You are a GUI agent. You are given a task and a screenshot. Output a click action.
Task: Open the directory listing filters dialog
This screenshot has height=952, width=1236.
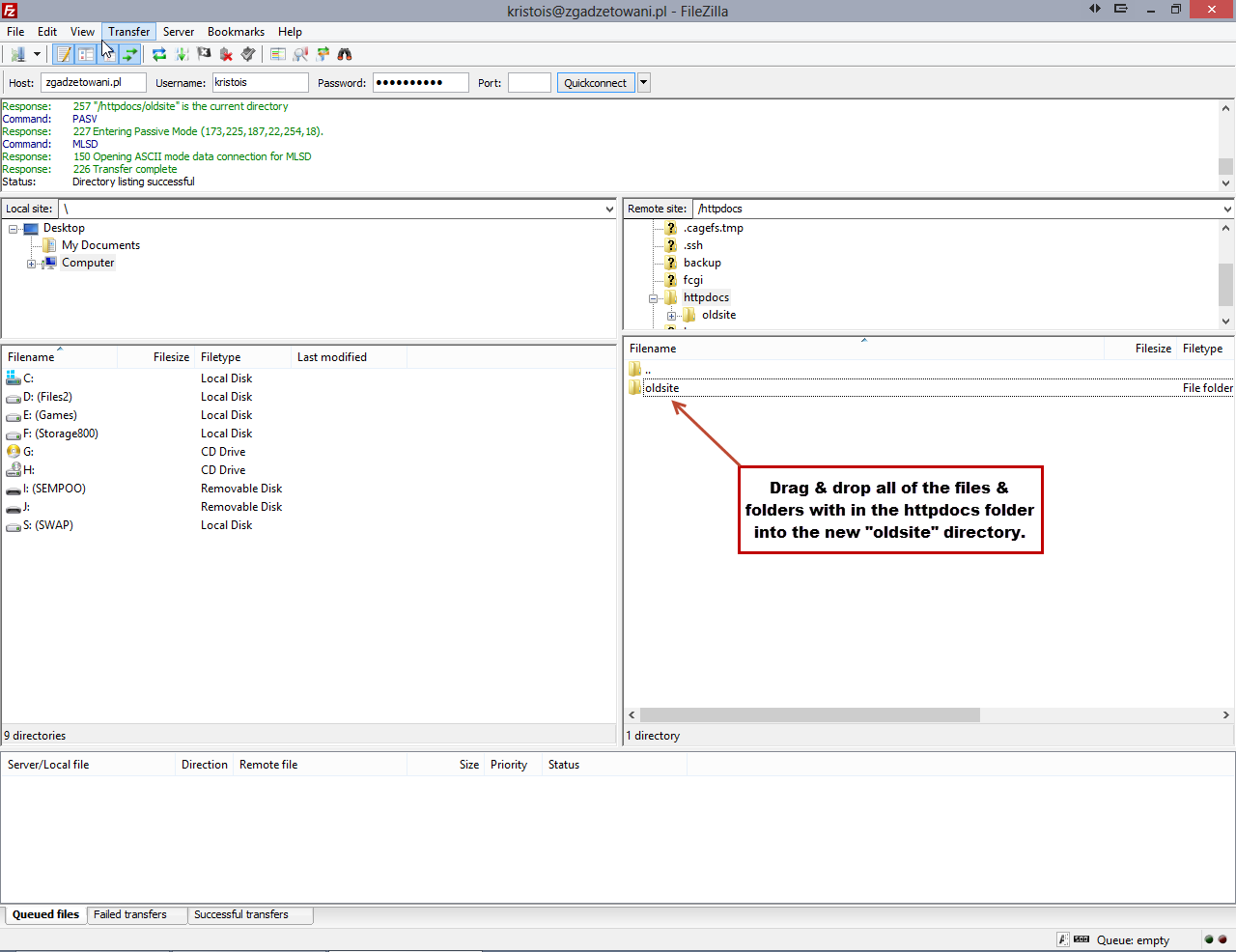tap(278, 54)
